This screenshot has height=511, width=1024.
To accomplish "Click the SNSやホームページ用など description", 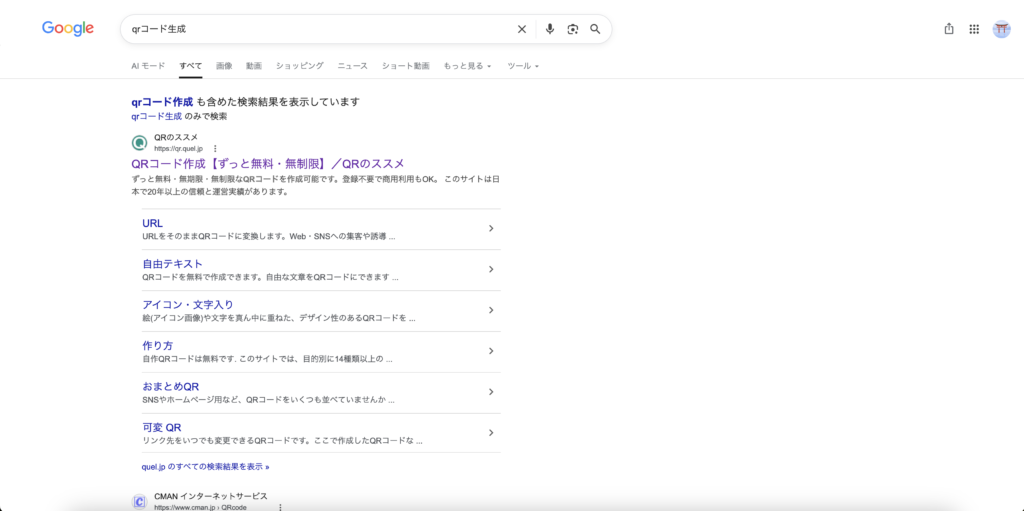I will point(268,400).
